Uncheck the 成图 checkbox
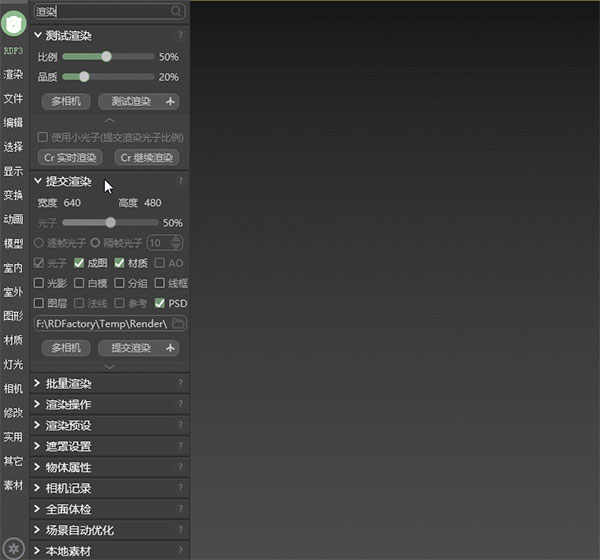The height and width of the screenshot is (560, 600). pos(80,263)
